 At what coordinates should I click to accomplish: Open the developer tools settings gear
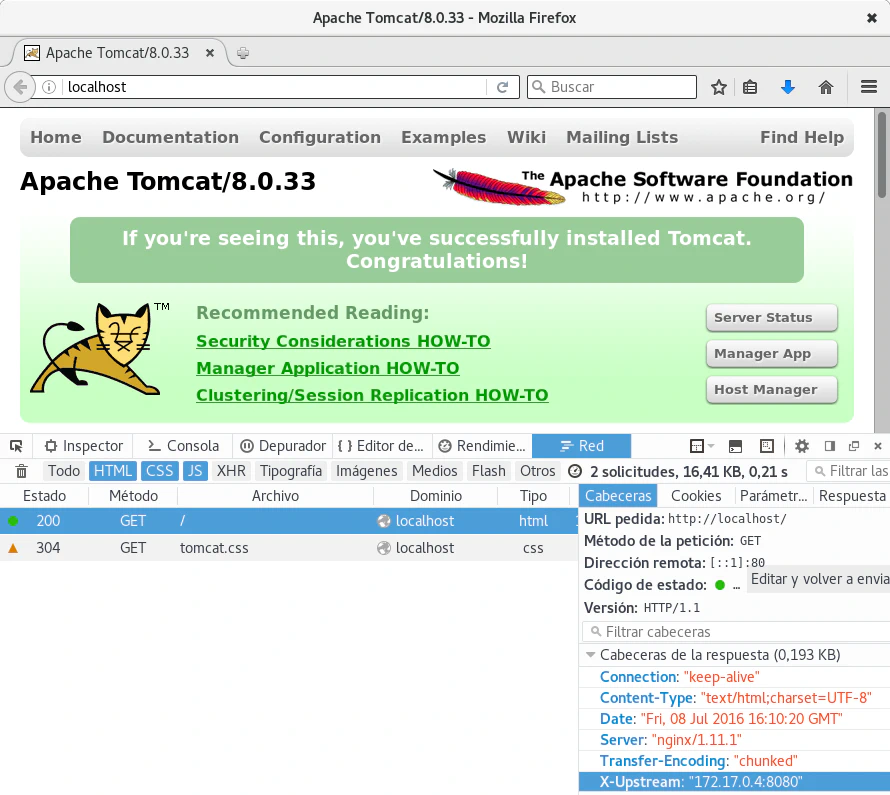pyautogui.click(x=801, y=446)
